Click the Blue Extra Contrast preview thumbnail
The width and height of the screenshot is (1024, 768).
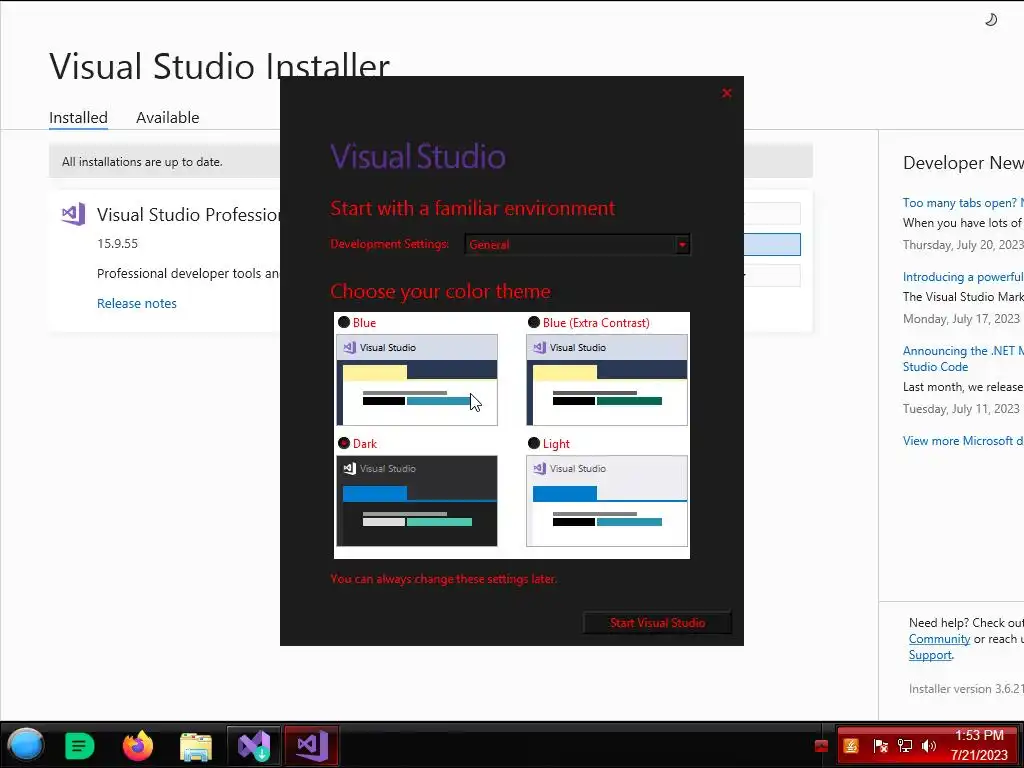coord(607,380)
